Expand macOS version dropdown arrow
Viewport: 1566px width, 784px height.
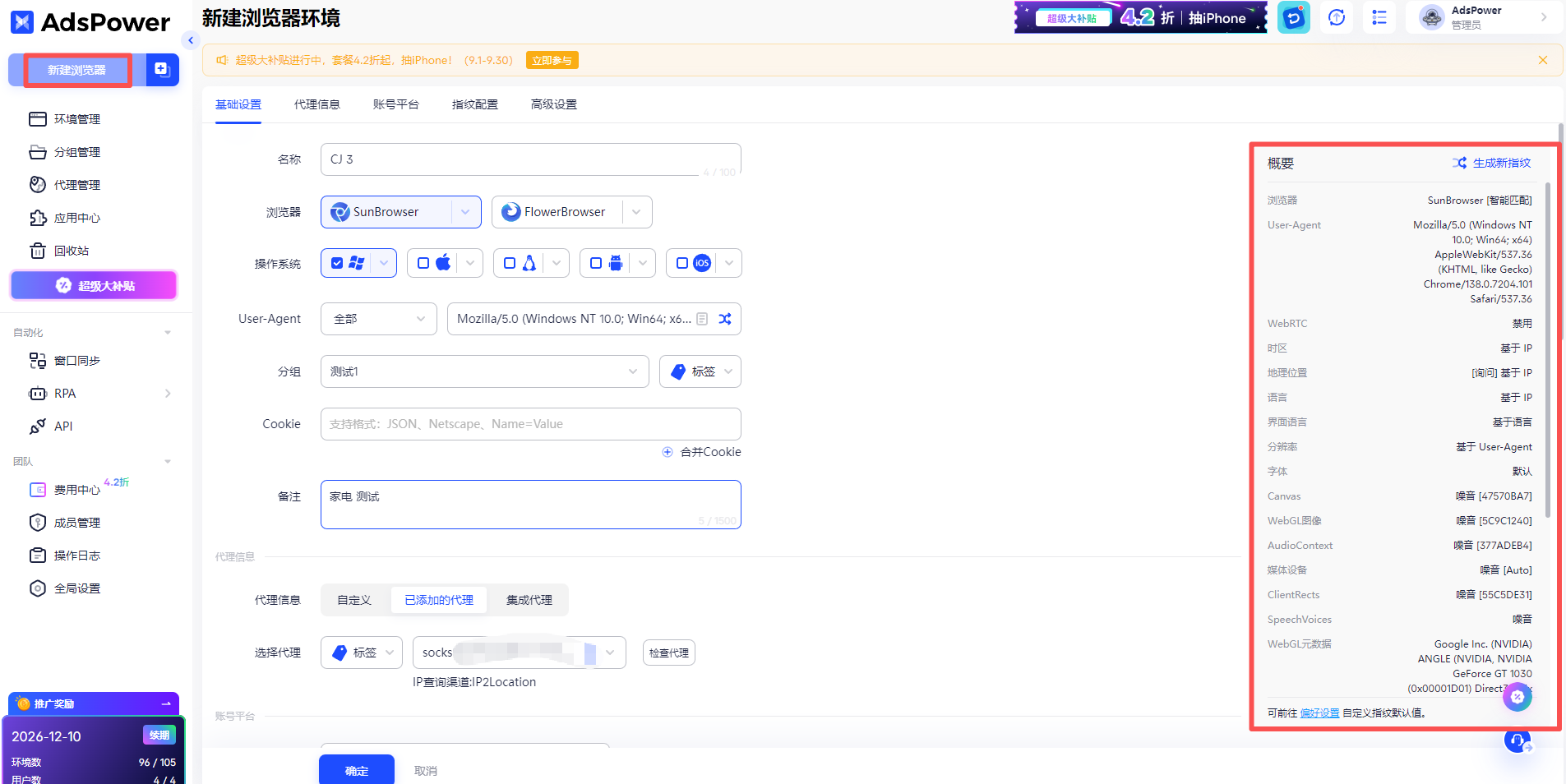[x=470, y=263]
